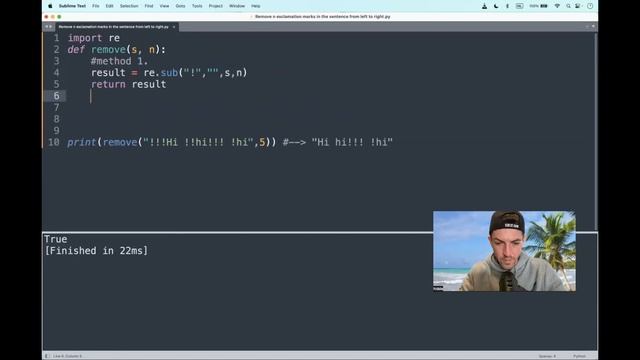Image resolution: width=640 pixels, height=360 pixels.
Task: Click the yellow minimize window button
Action: (53, 17)
